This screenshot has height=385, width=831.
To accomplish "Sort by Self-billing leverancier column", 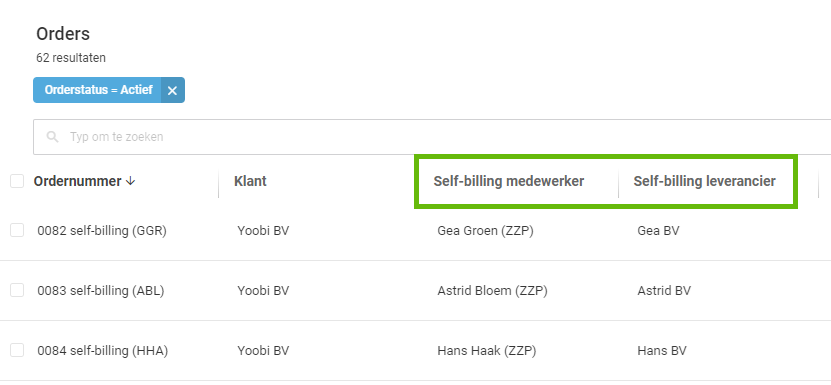I will [x=704, y=181].
